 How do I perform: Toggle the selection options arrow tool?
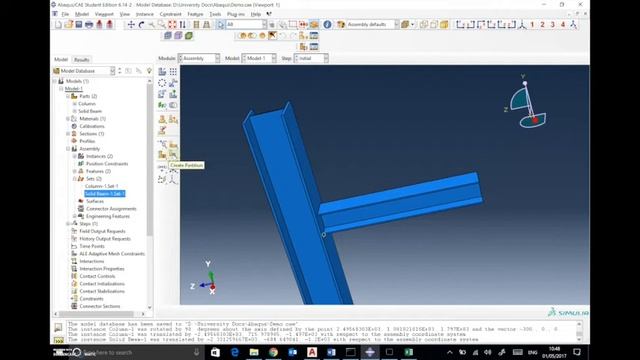(220, 25)
